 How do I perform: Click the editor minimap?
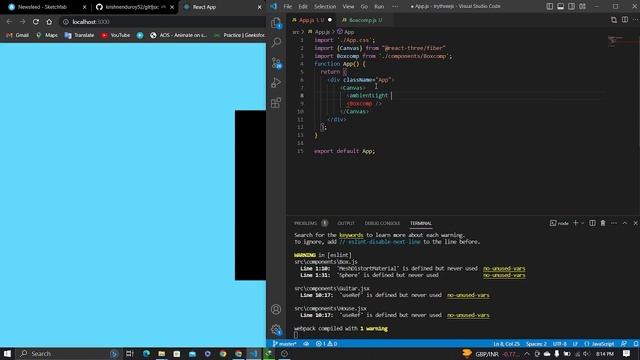click(623, 41)
